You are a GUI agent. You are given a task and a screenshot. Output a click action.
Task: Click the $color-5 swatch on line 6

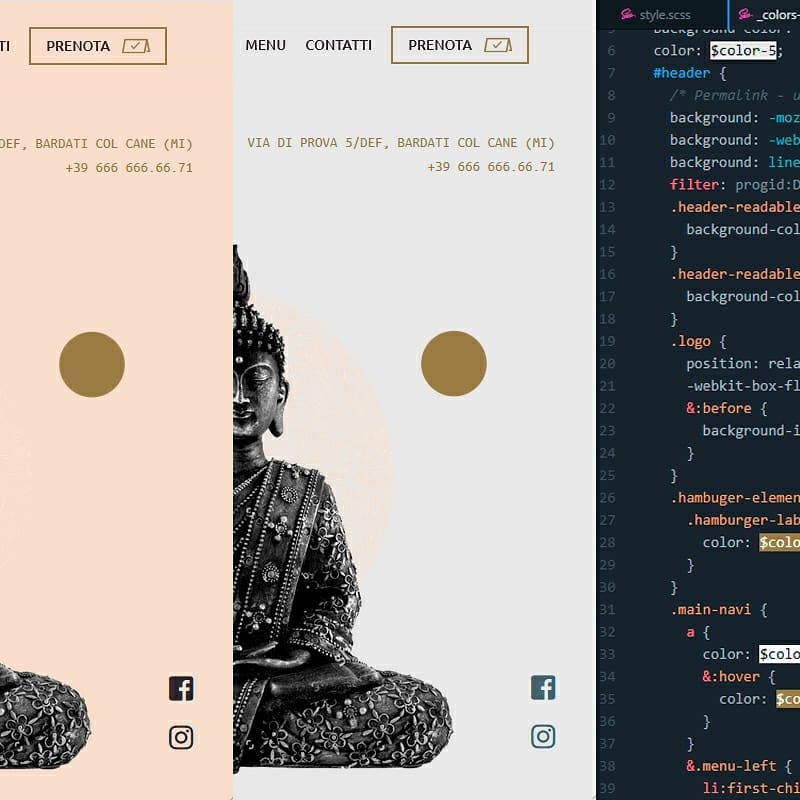coord(743,51)
